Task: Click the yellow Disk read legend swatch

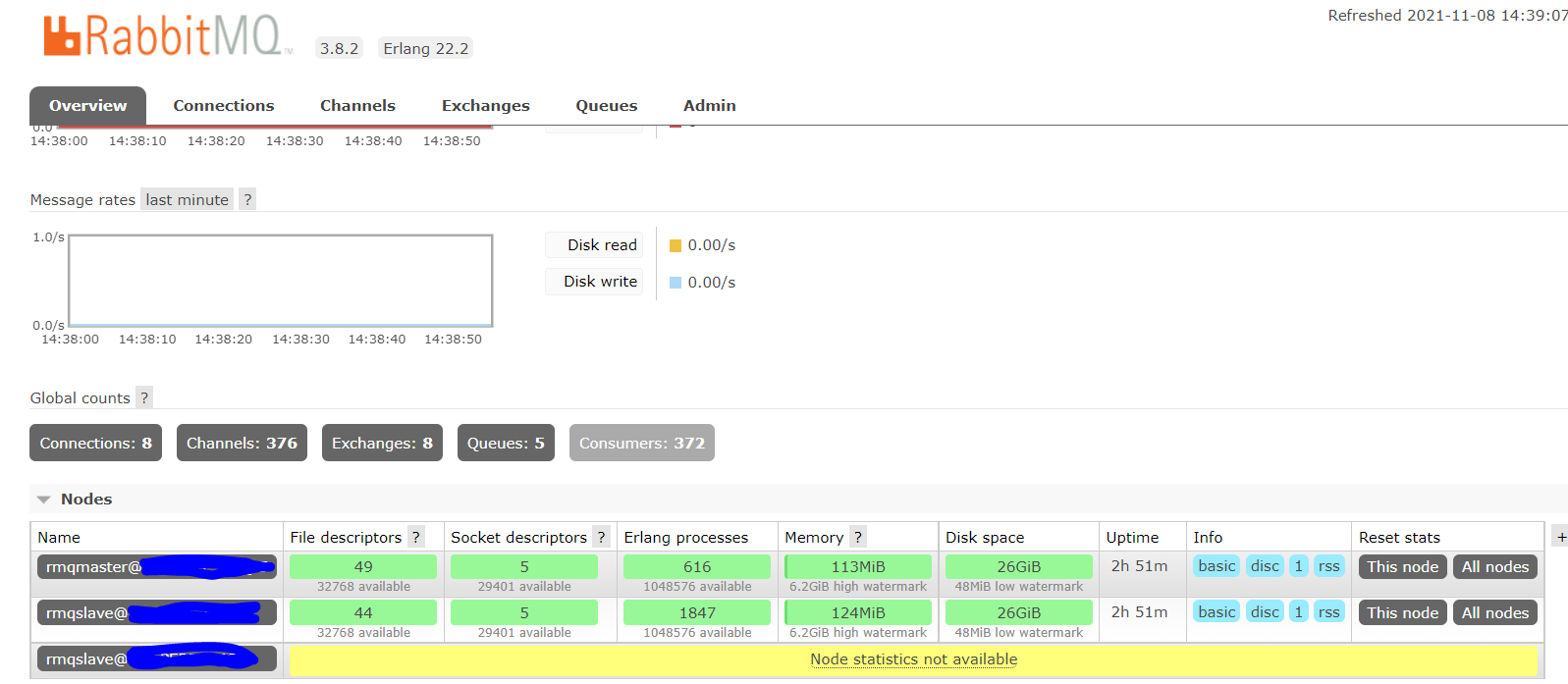Action: coord(676,245)
